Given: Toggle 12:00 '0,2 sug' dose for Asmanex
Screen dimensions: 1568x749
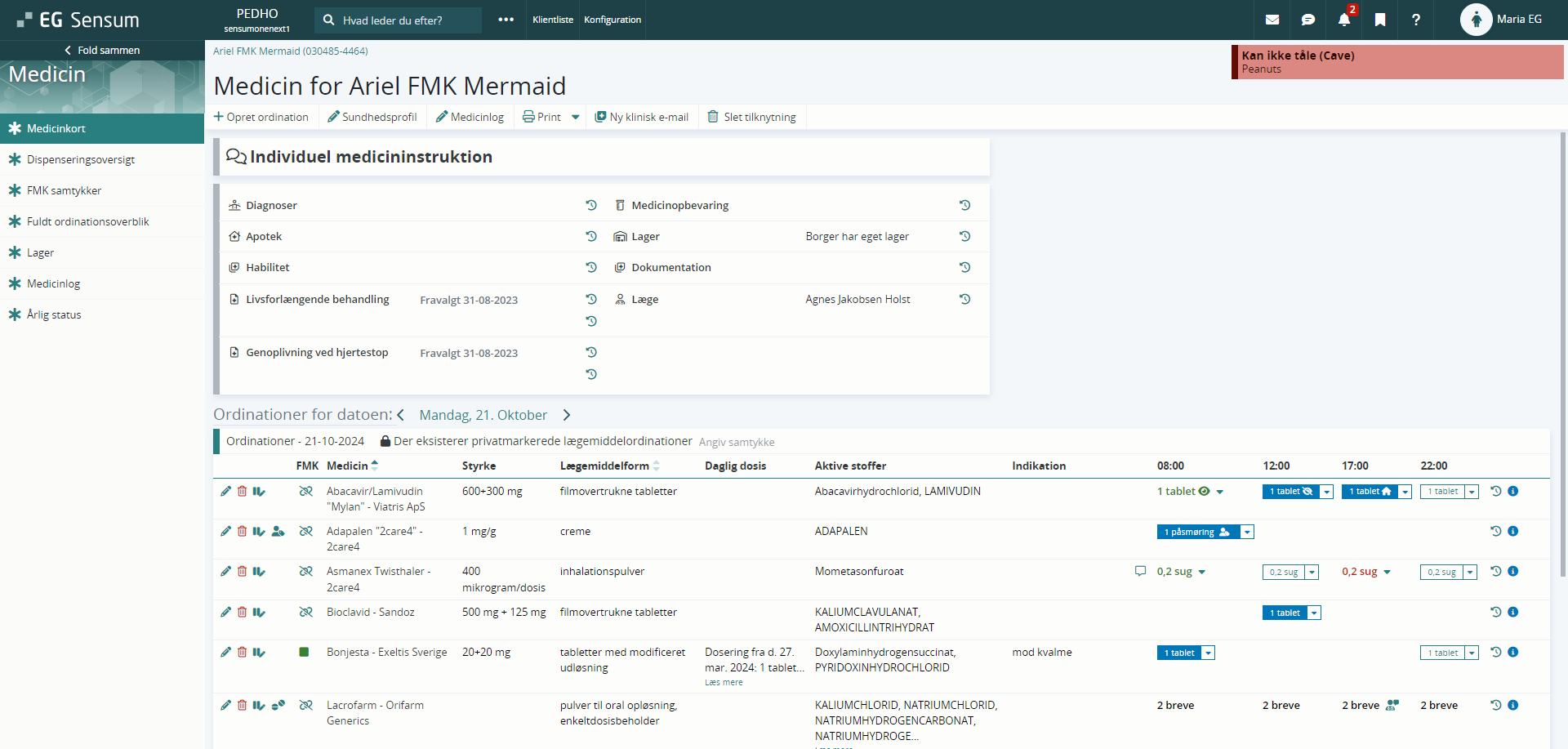Looking at the screenshot, I should point(1283,572).
